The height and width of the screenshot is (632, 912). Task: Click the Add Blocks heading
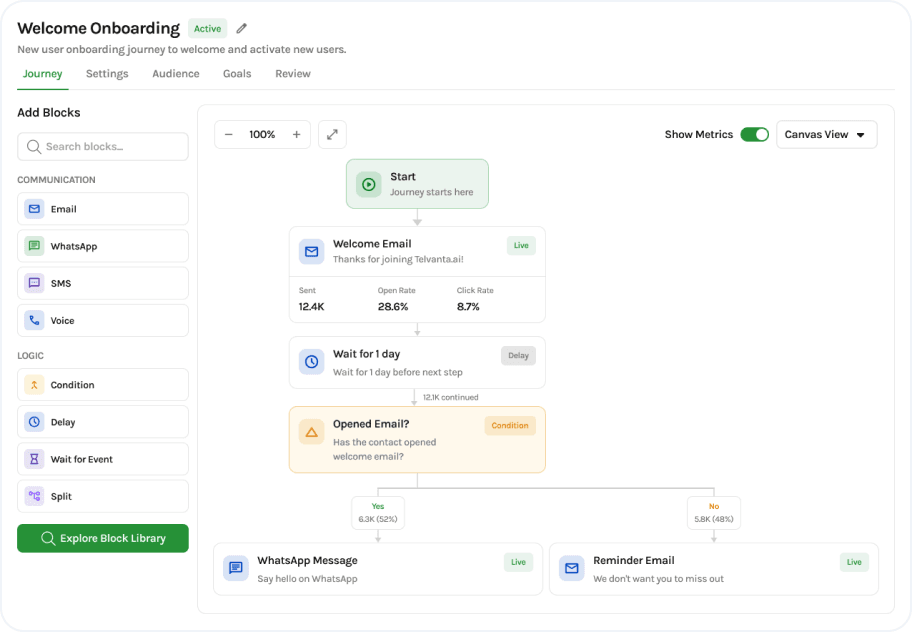pyautogui.click(x=49, y=113)
